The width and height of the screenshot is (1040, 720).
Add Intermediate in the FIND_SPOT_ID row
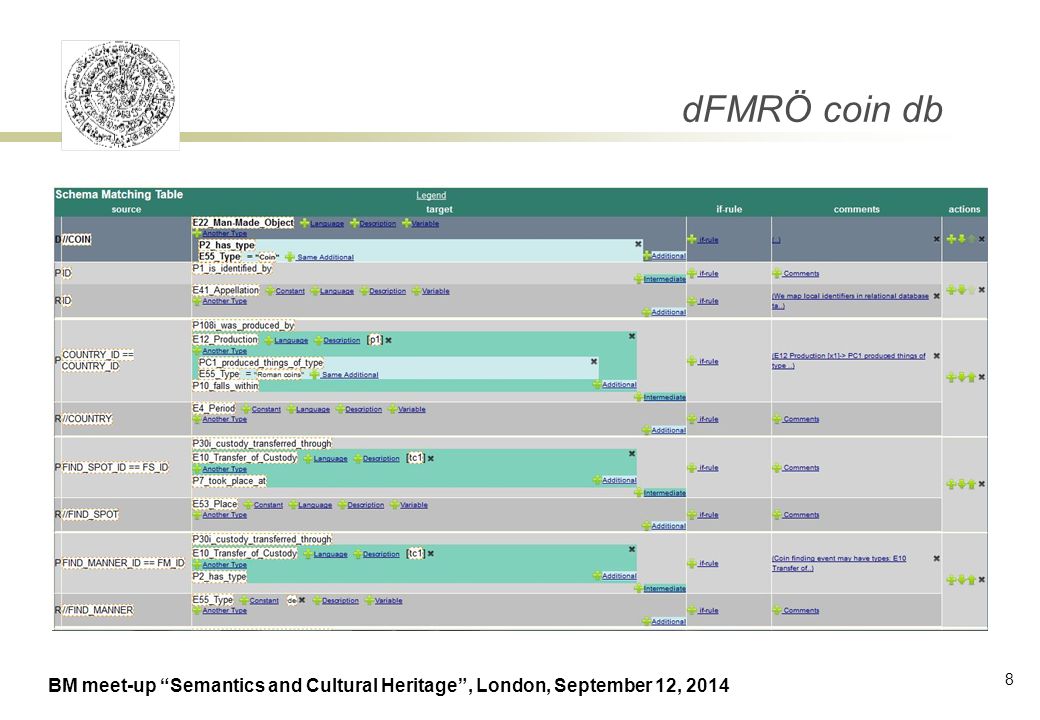click(x=659, y=493)
